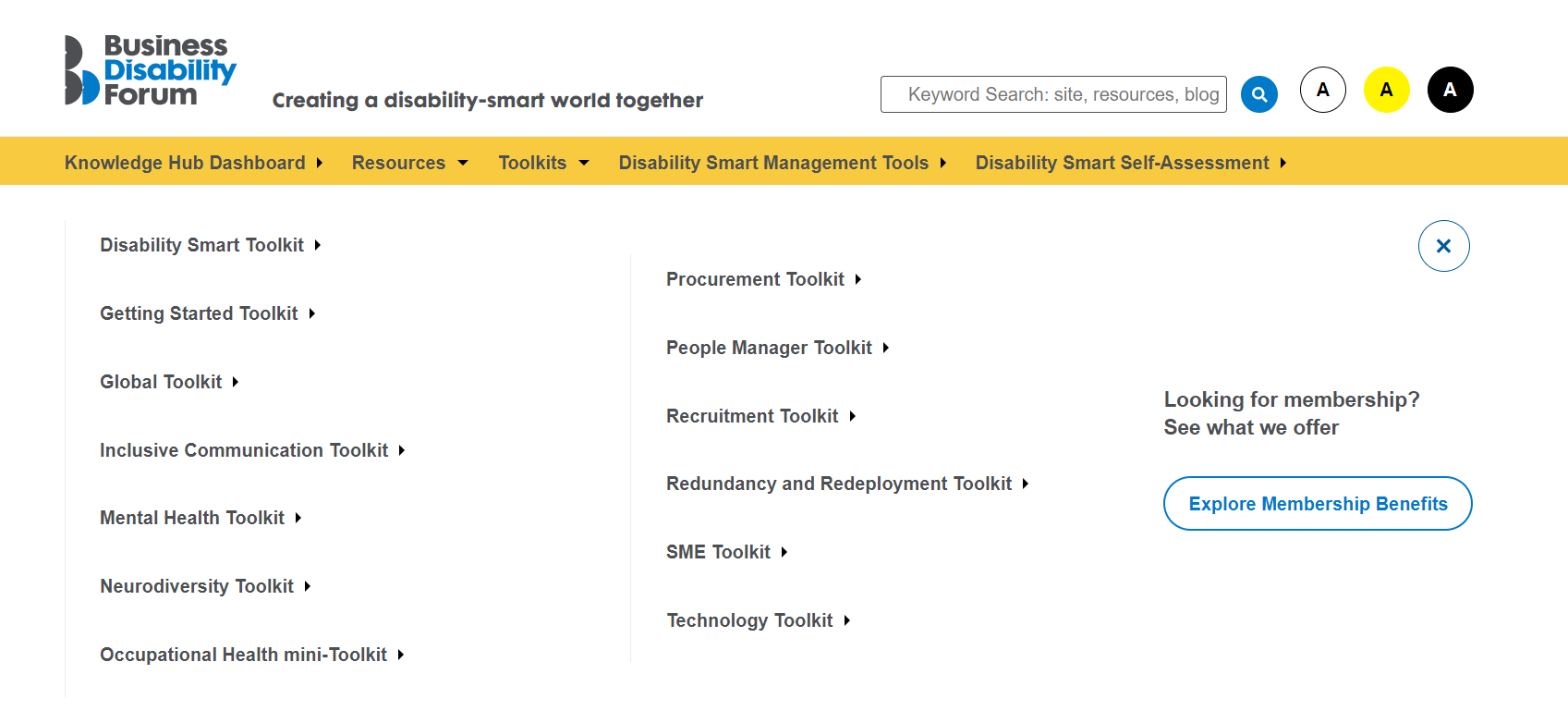1568x711 pixels.
Task: Open the Recruitment Toolkit
Action: [x=752, y=416]
